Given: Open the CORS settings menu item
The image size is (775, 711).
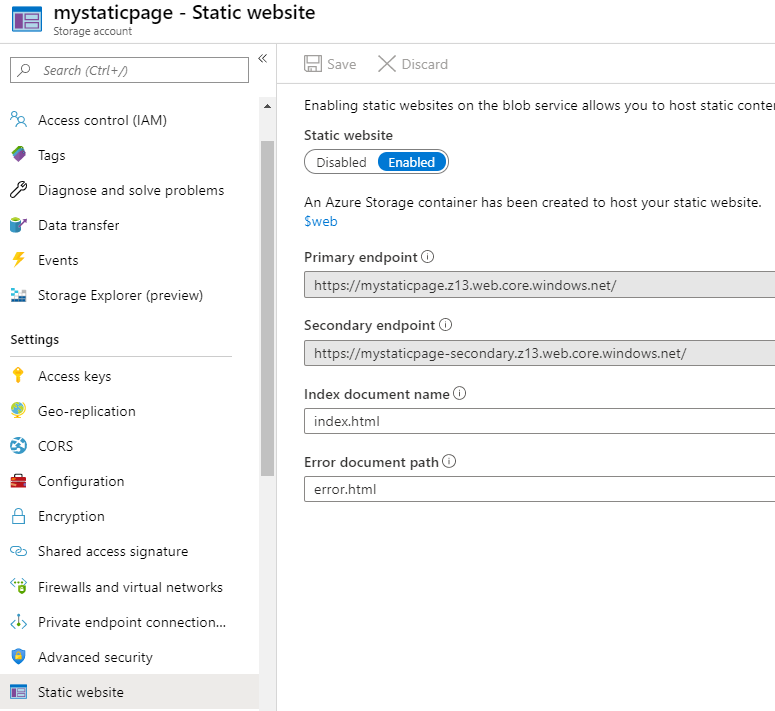Looking at the screenshot, I should coord(55,446).
